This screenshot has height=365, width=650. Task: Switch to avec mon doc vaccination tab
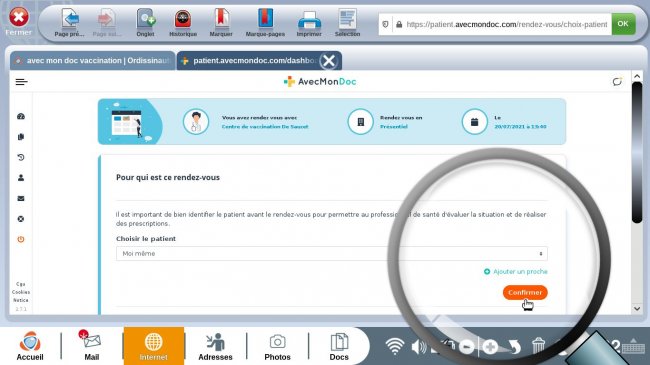[x=93, y=61]
